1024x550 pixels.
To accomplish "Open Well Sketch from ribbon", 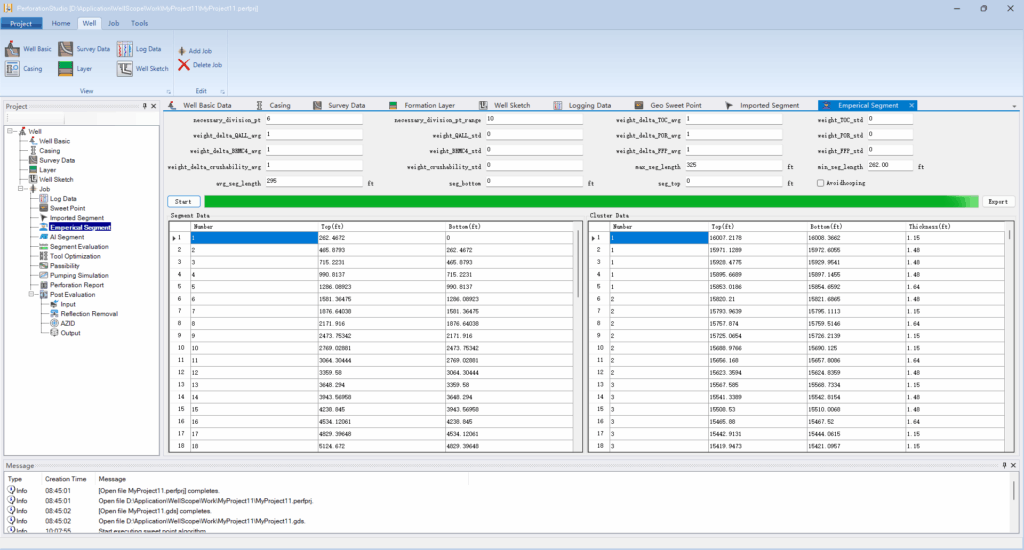I will [143, 69].
